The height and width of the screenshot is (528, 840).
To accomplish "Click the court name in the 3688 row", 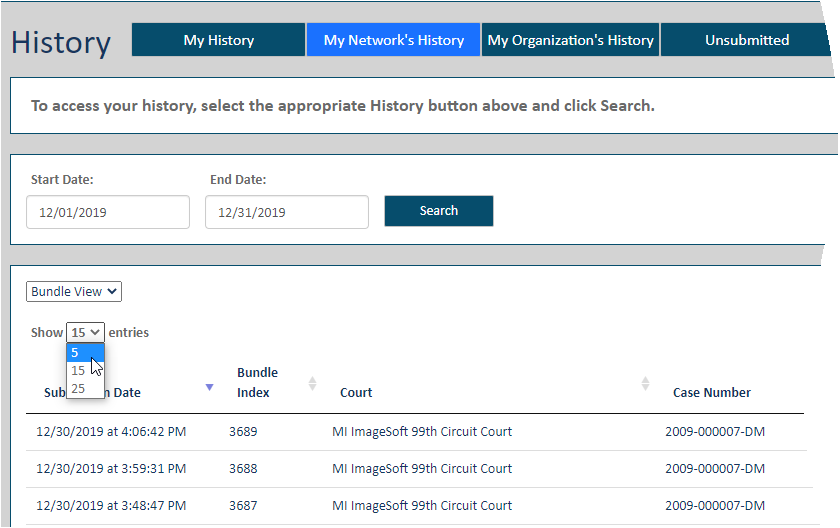I will pyautogui.click(x=422, y=469).
